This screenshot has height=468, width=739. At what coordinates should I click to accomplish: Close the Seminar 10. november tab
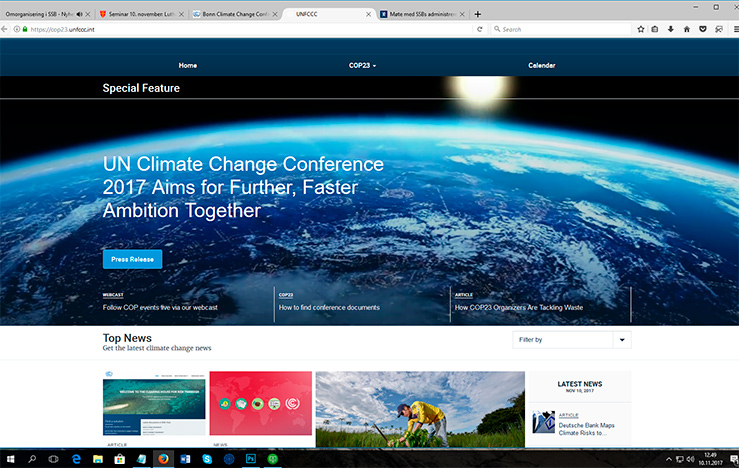pyautogui.click(x=181, y=14)
